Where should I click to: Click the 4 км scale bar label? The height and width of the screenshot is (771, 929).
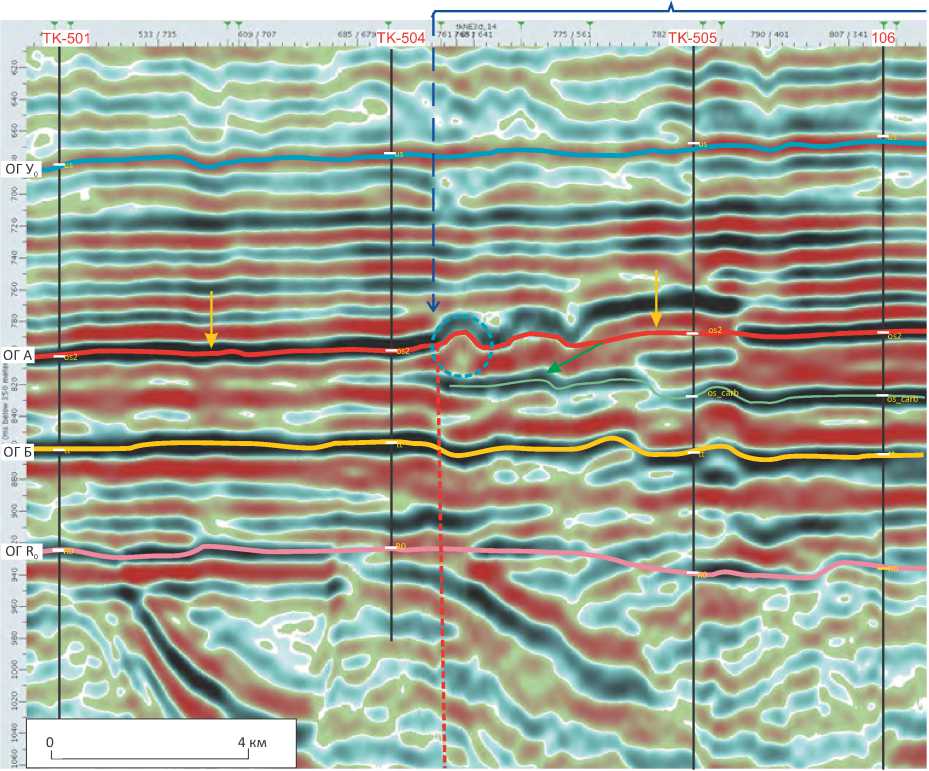(x=251, y=741)
